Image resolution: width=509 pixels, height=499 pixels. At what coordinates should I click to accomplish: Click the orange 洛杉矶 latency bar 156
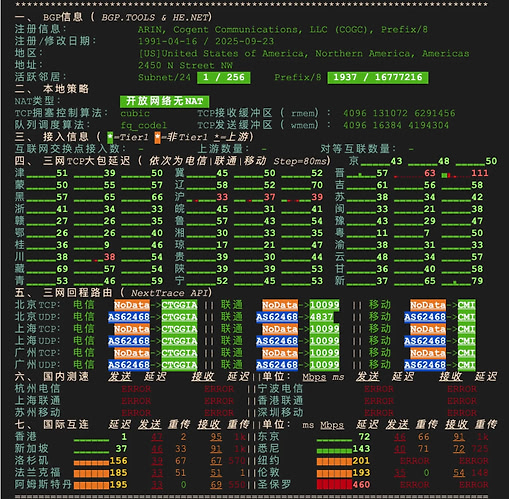91,463
